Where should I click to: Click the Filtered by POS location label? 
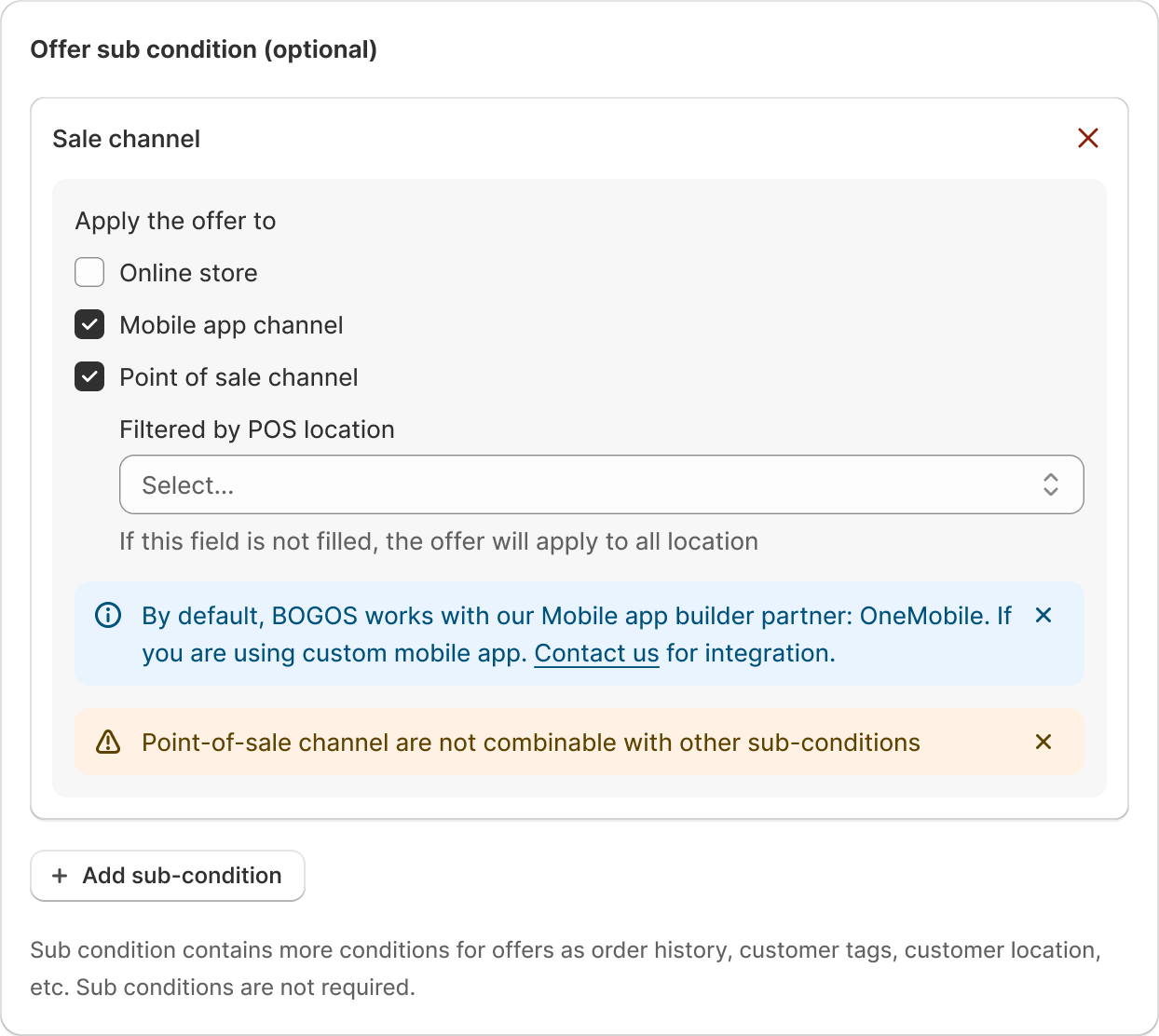pyautogui.click(x=257, y=429)
